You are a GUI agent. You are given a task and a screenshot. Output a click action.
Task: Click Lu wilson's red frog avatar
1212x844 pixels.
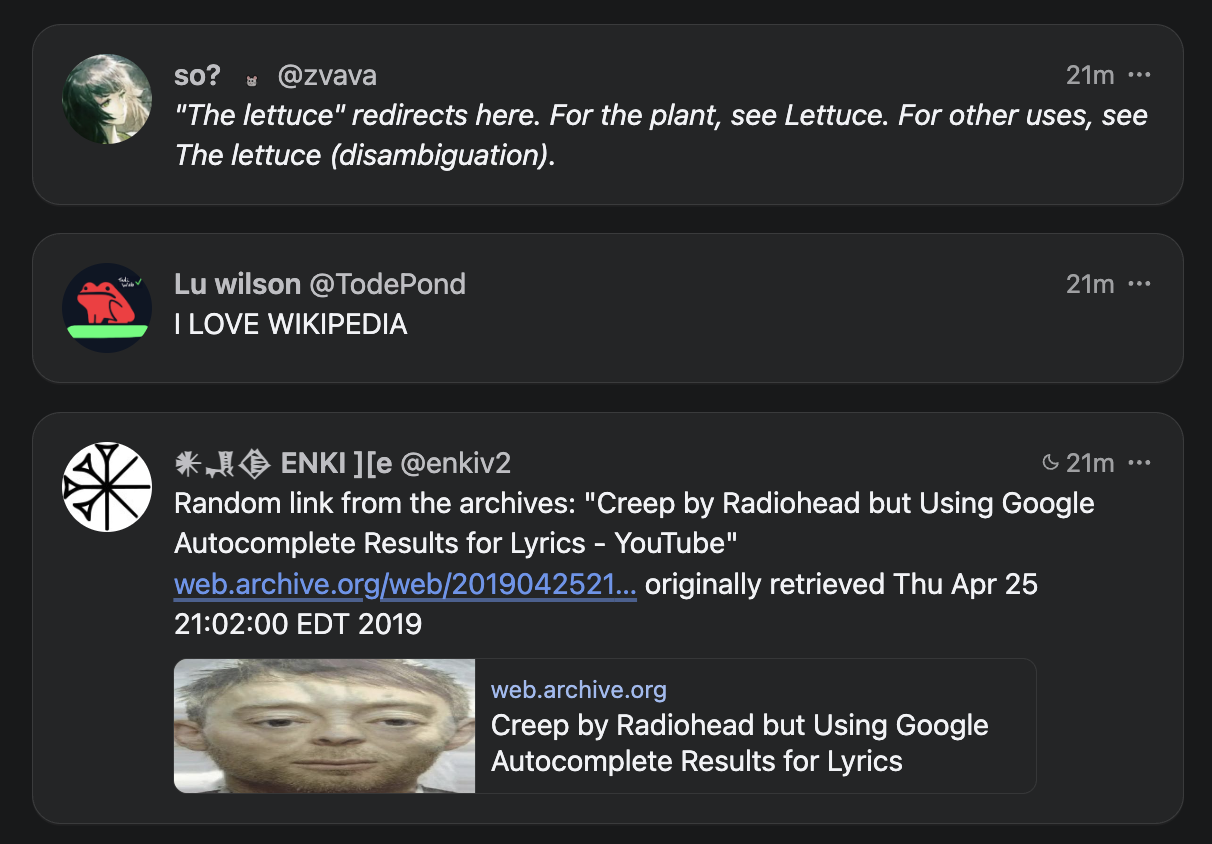click(x=107, y=308)
